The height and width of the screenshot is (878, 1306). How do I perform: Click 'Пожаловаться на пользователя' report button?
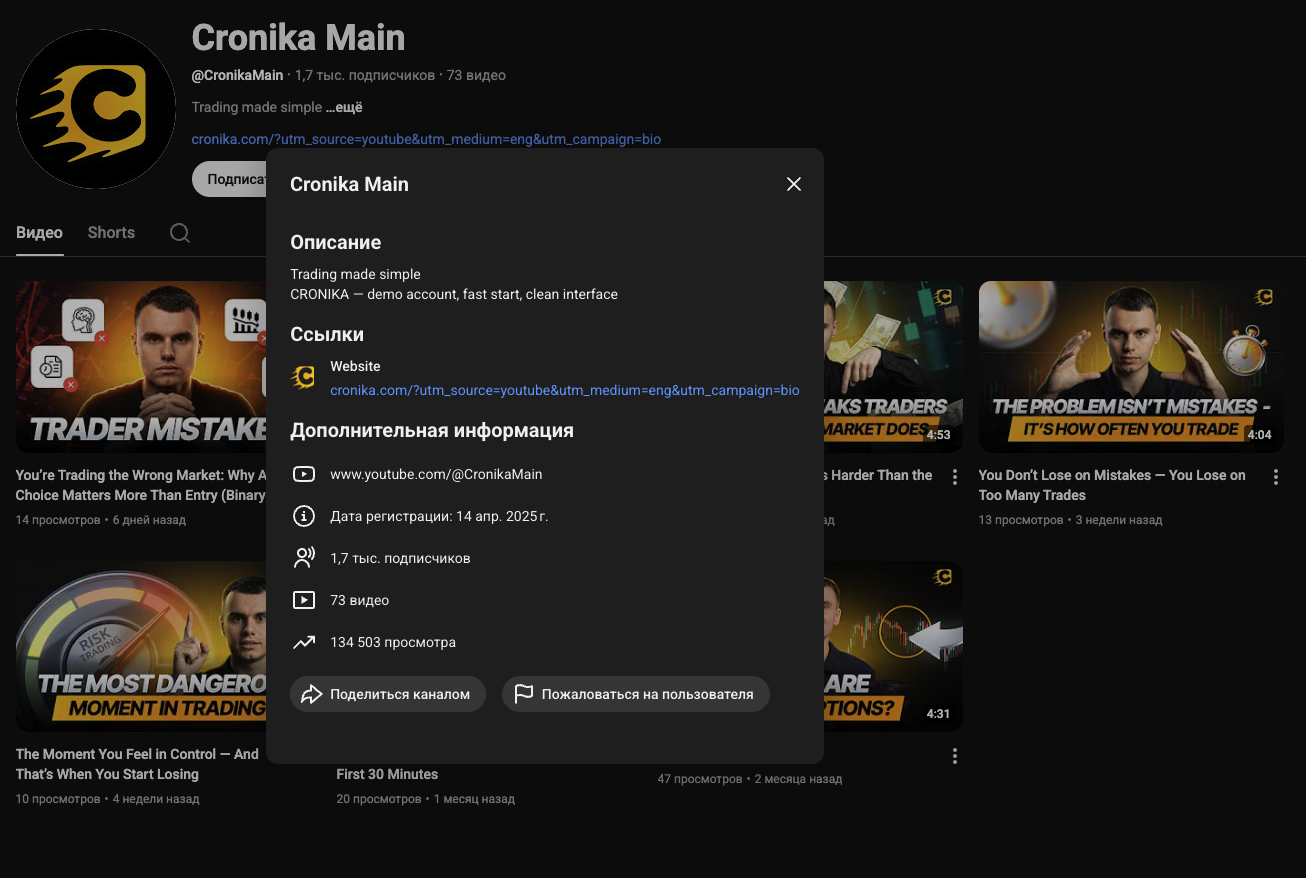tap(636, 694)
